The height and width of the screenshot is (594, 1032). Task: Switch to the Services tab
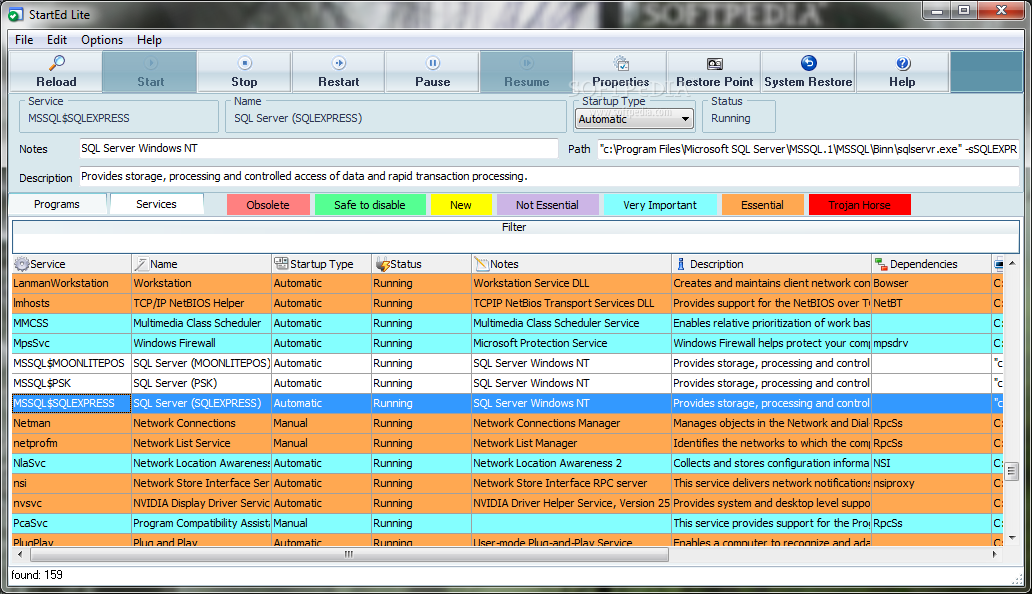(x=157, y=204)
